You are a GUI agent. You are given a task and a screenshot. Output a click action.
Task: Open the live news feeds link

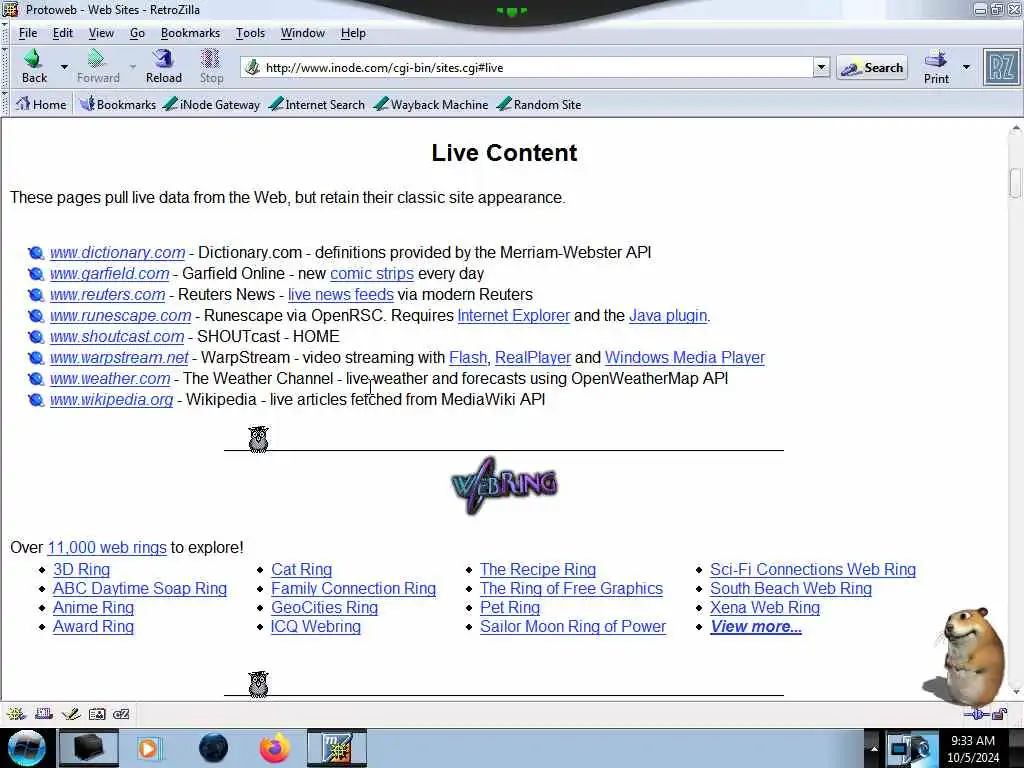341,295
